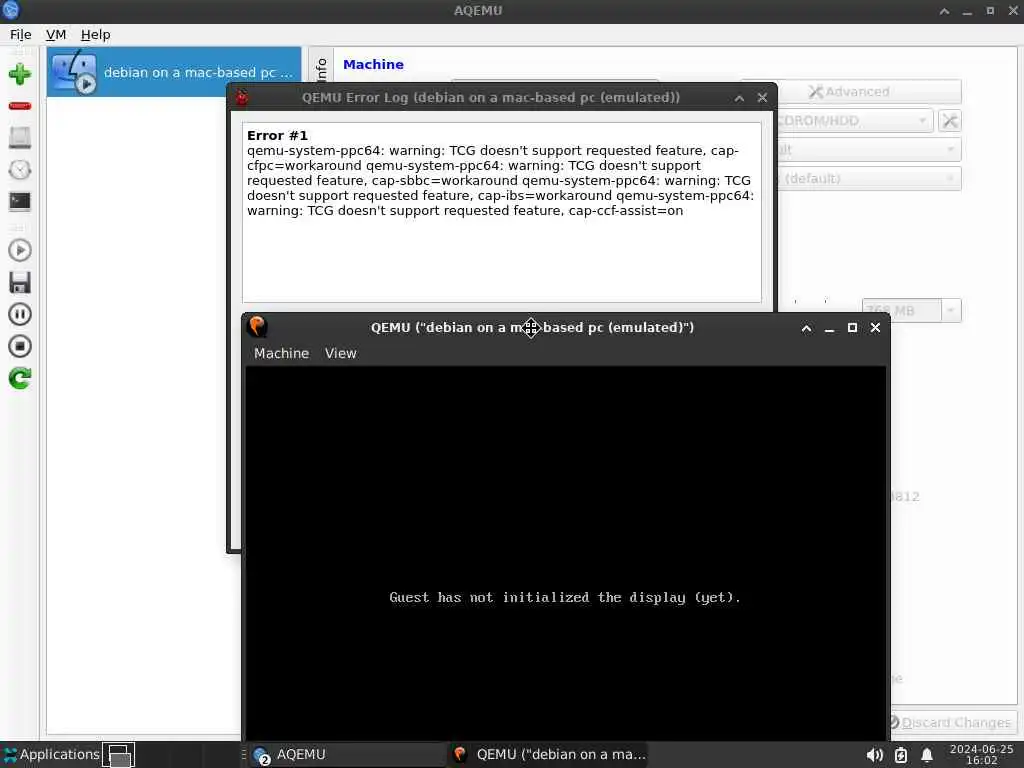The image size is (1024, 768).
Task: Pause the VM with the pause icon
Action: click(20, 314)
